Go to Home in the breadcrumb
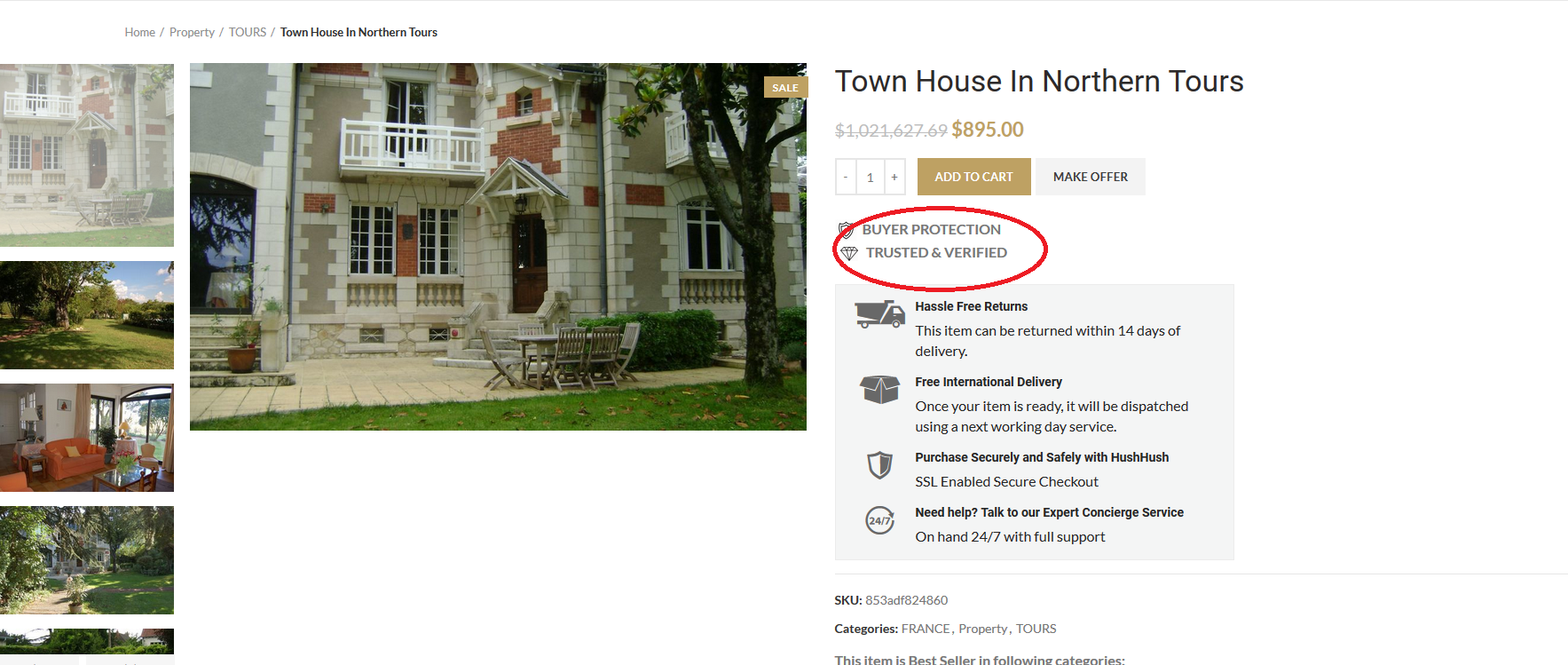1568x665 pixels. click(139, 32)
